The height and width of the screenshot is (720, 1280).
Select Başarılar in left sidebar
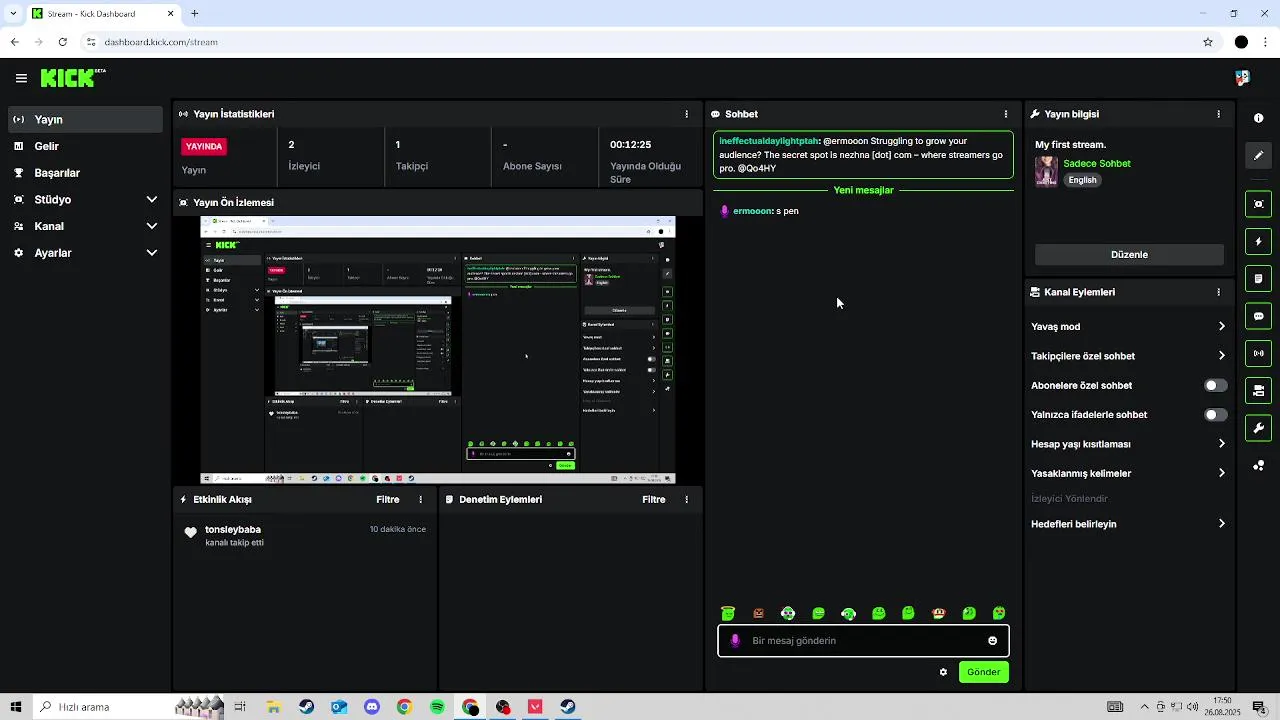pyautogui.click(x=85, y=173)
